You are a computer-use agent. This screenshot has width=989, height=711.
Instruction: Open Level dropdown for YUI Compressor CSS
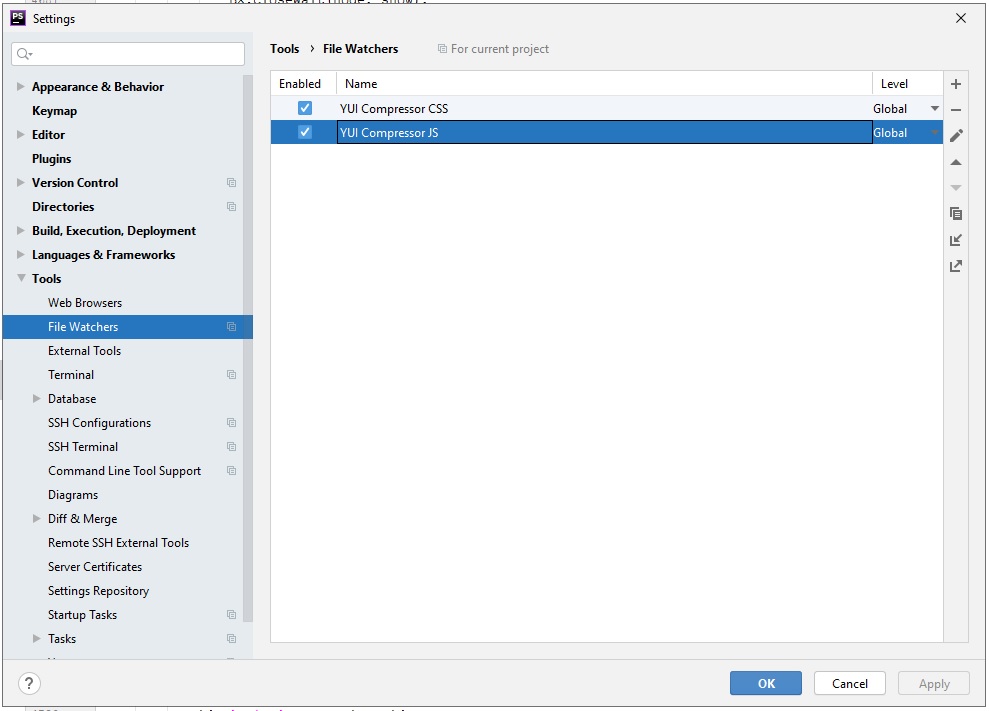(x=934, y=109)
